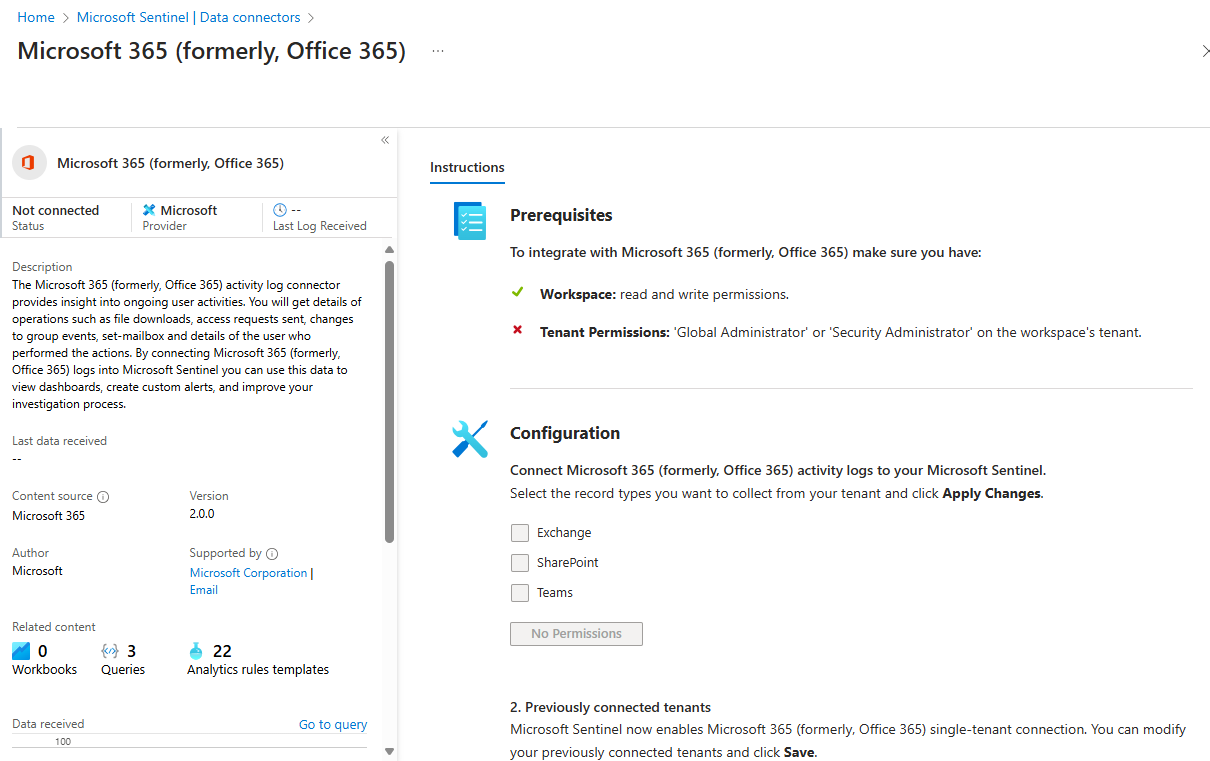Click the Version 2.0.0 value
The width and height of the screenshot is (1210, 761).
coord(202,514)
